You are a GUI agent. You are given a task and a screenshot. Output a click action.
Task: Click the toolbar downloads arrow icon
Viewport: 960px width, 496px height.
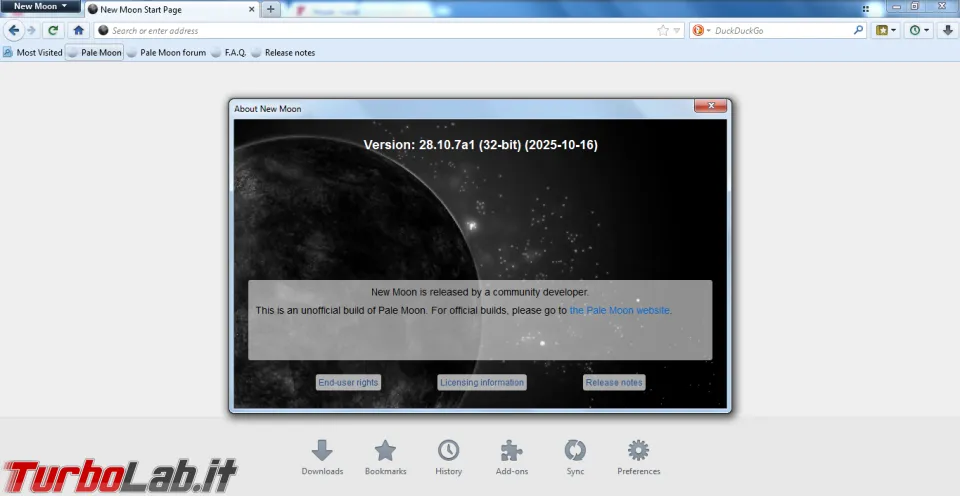click(946, 30)
